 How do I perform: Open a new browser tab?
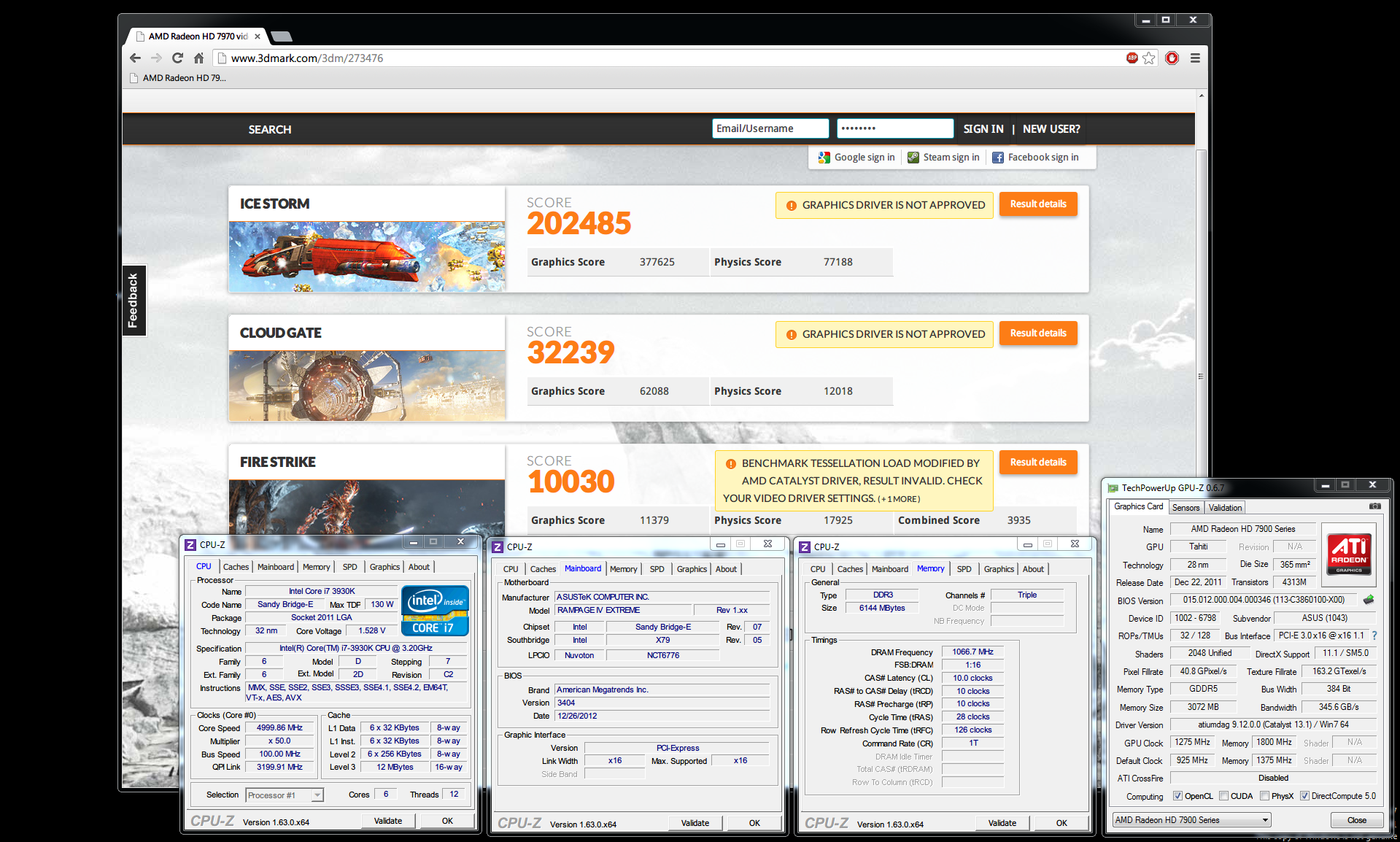click(x=281, y=36)
